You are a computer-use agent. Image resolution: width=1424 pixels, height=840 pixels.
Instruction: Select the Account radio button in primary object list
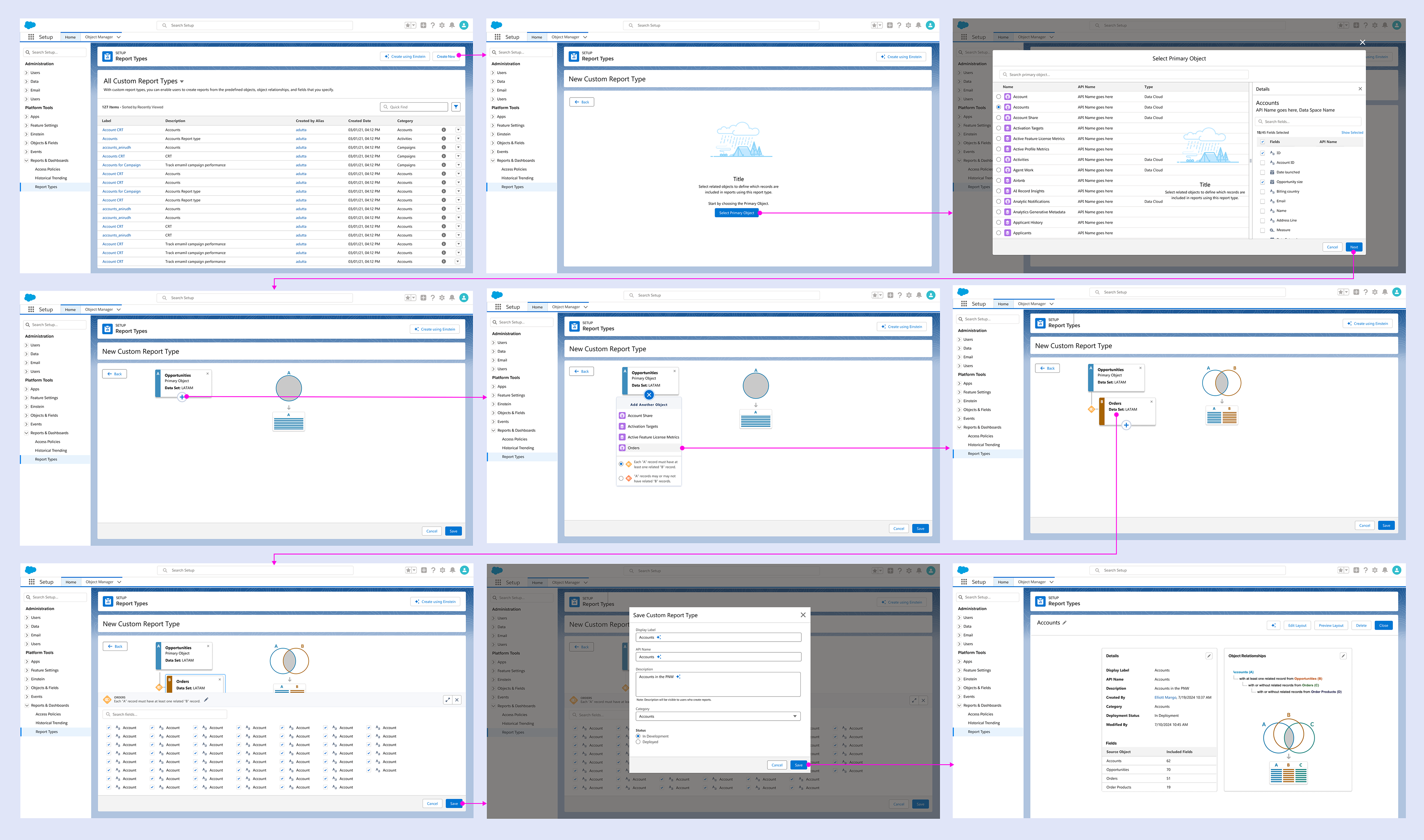[x=998, y=97]
